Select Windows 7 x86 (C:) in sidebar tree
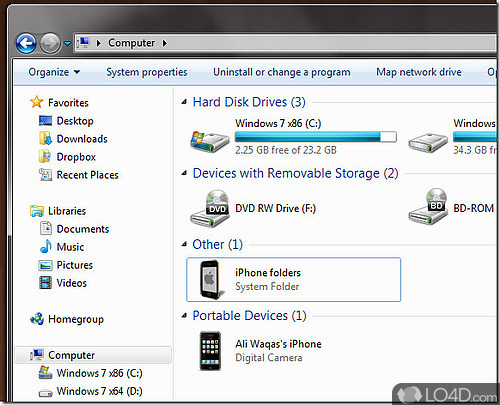 99,373
